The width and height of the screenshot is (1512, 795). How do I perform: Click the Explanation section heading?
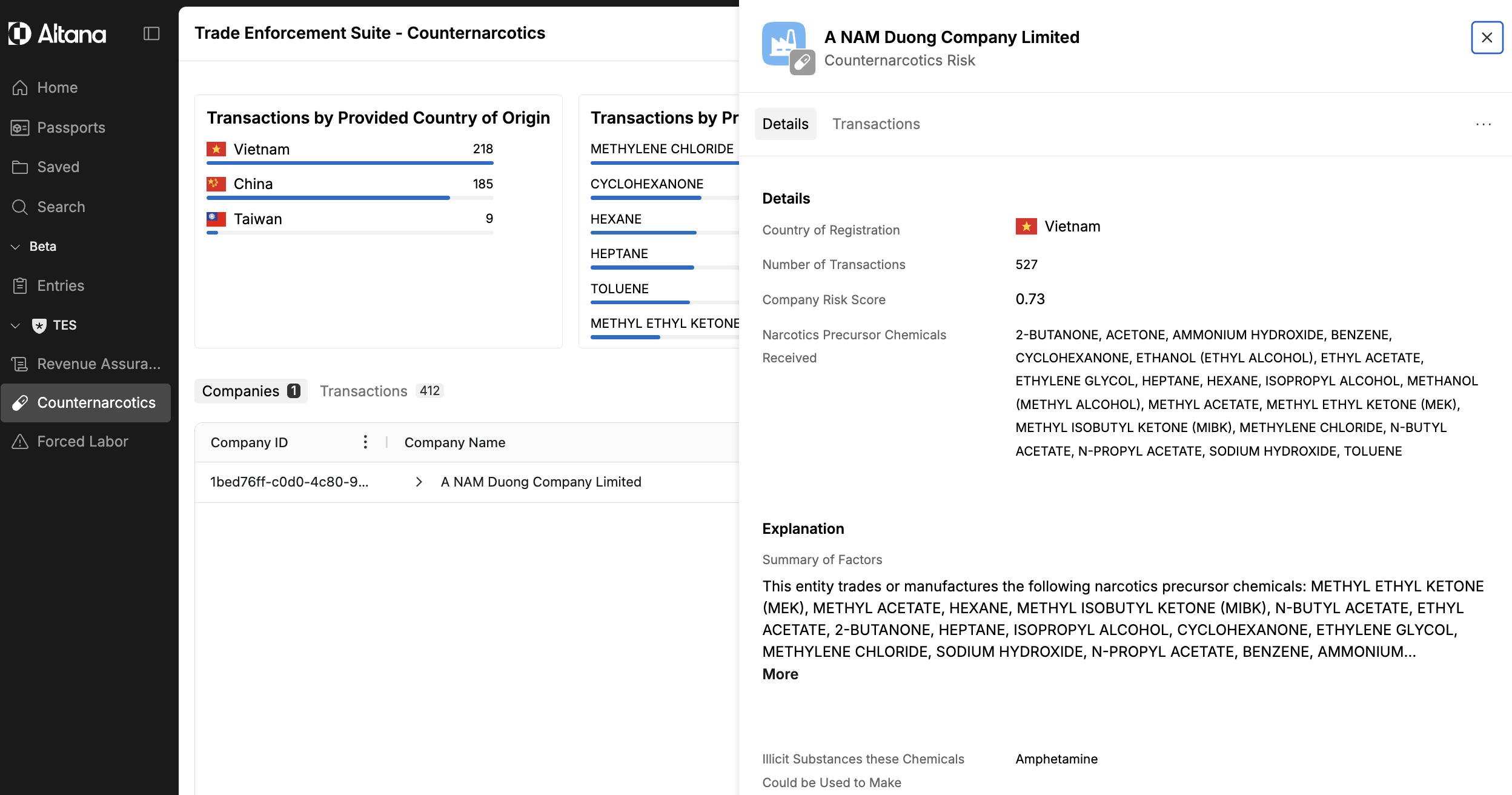click(803, 528)
